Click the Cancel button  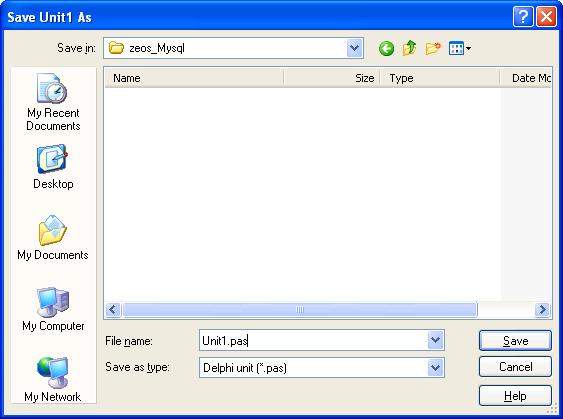click(515, 367)
